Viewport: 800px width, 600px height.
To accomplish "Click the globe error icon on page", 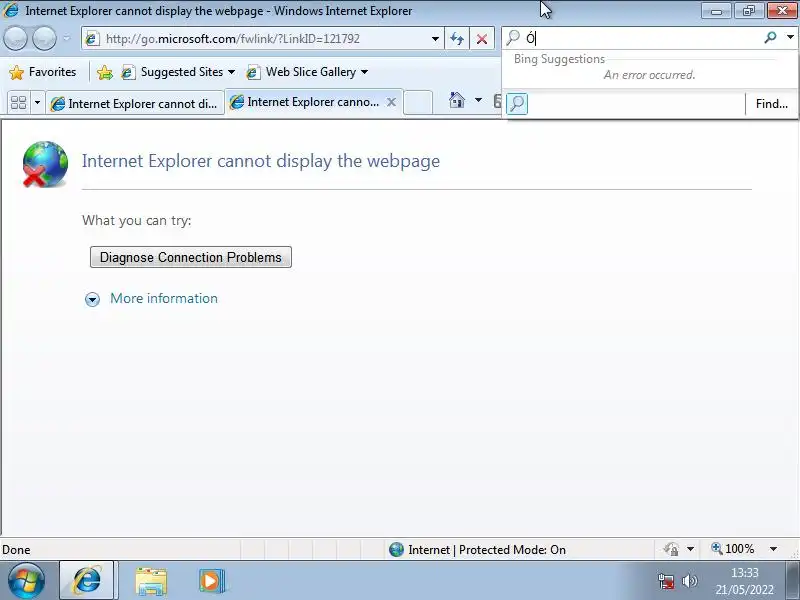I will tap(45, 164).
